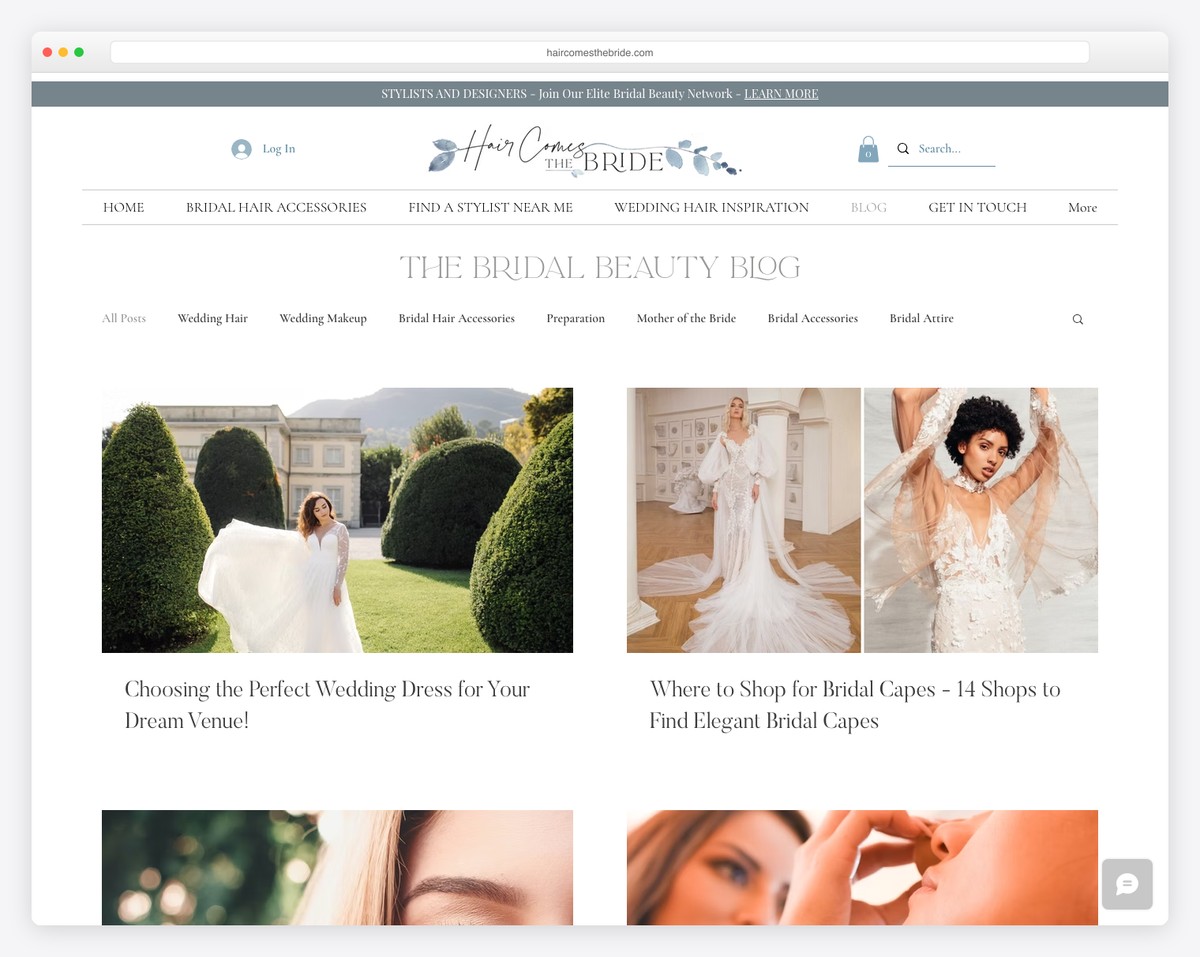
Task: Open the bridal capes article title link
Action: point(856,705)
